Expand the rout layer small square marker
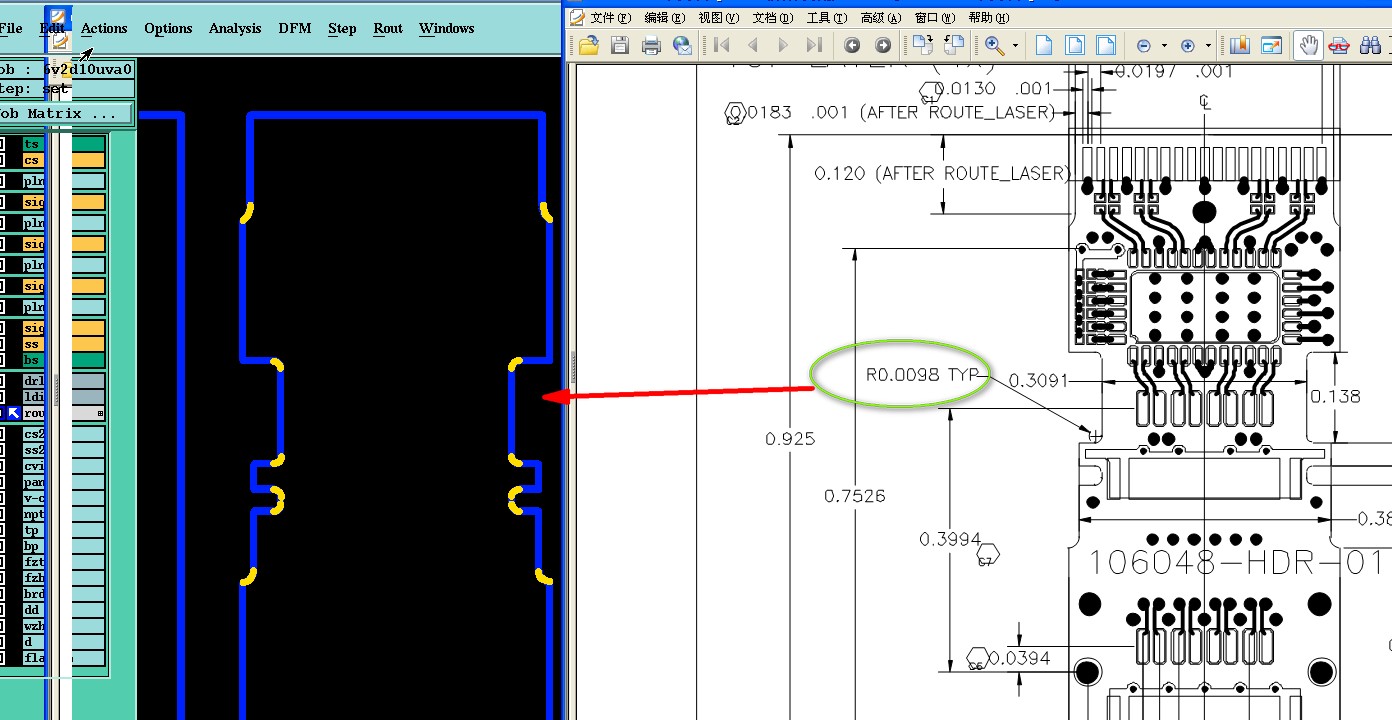1392x720 pixels. pyautogui.click(x=100, y=413)
